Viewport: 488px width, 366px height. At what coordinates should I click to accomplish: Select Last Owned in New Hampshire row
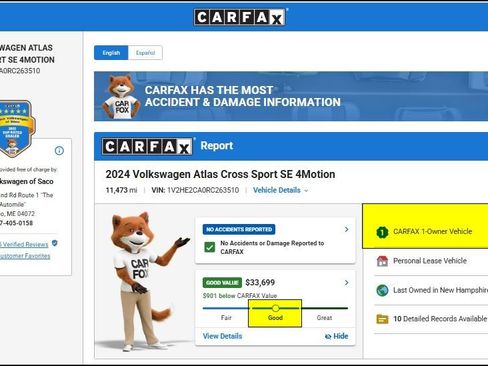[x=431, y=290]
